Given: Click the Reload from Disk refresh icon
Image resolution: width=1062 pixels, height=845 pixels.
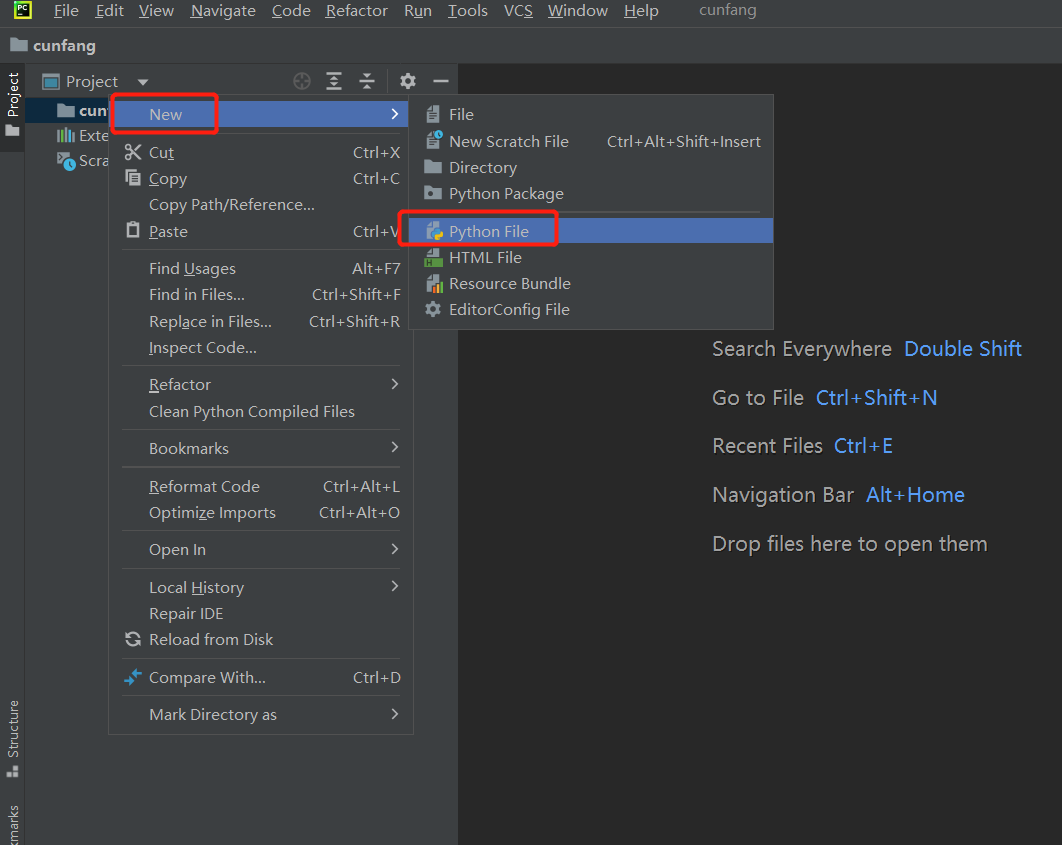Looking at the screenshot, I should click(133, 639).
